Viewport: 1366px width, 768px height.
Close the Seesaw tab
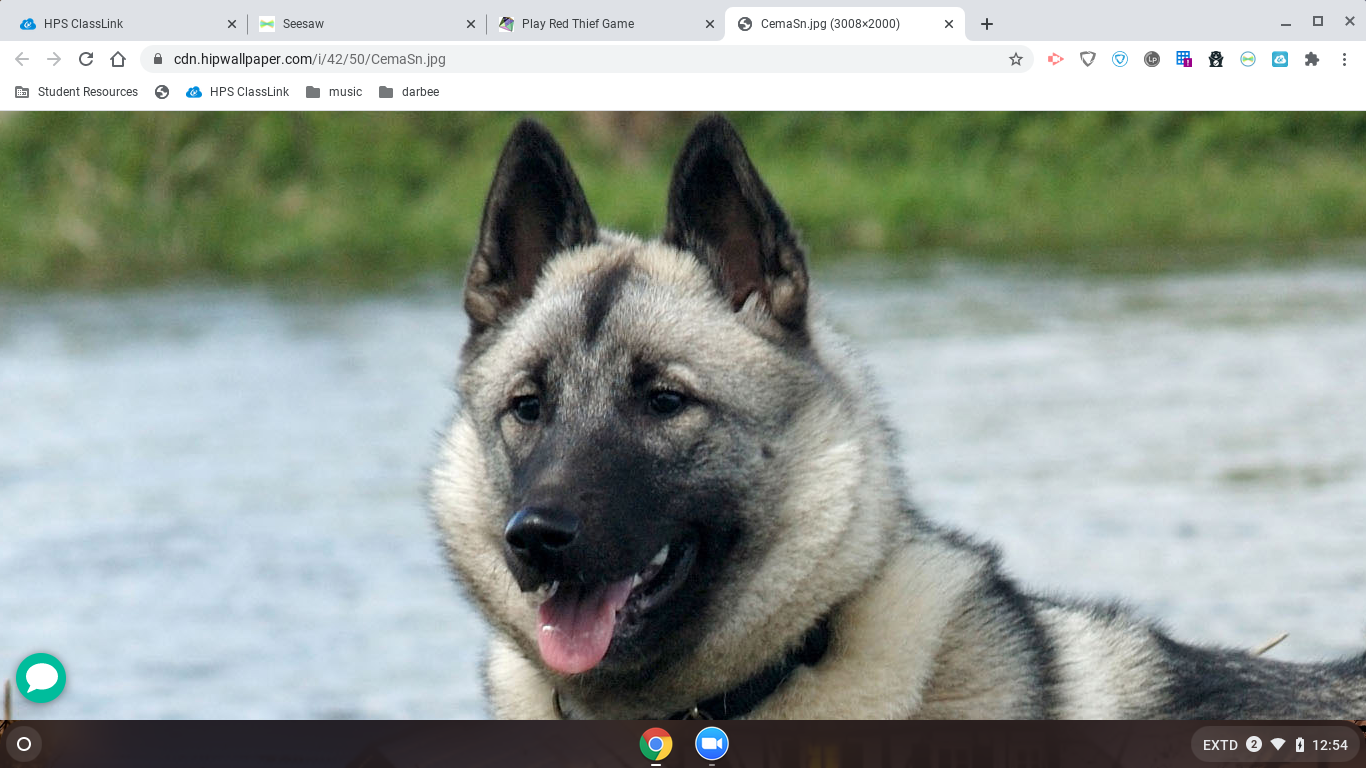(x=471, y=24)
